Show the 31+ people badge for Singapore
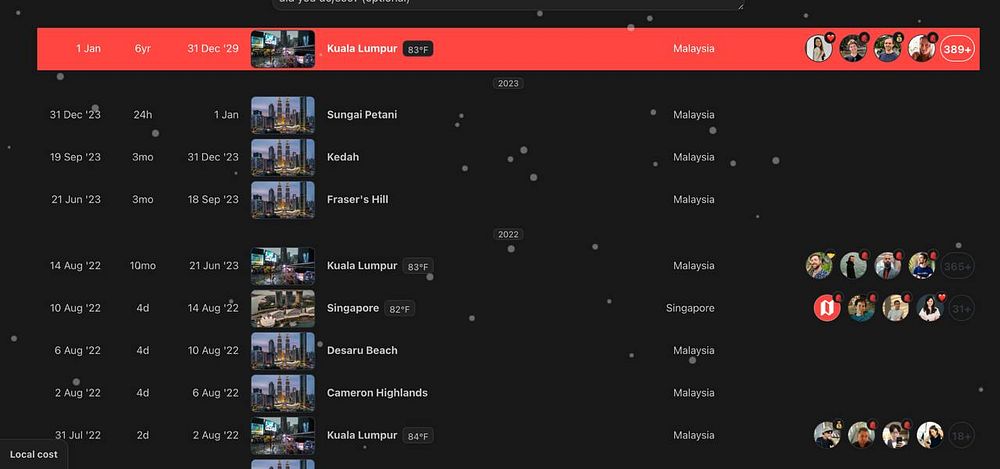Image resolution: width=1000 pixels, height=469 pixels. click(962, 308)
